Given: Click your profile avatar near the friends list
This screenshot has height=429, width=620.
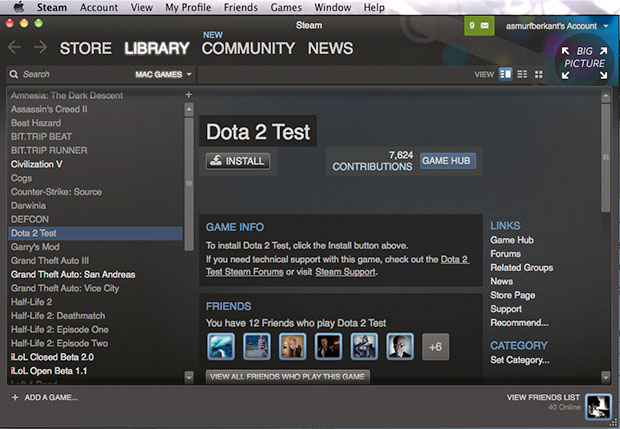Looking at the screenshot, I should (x=598, y=406).
